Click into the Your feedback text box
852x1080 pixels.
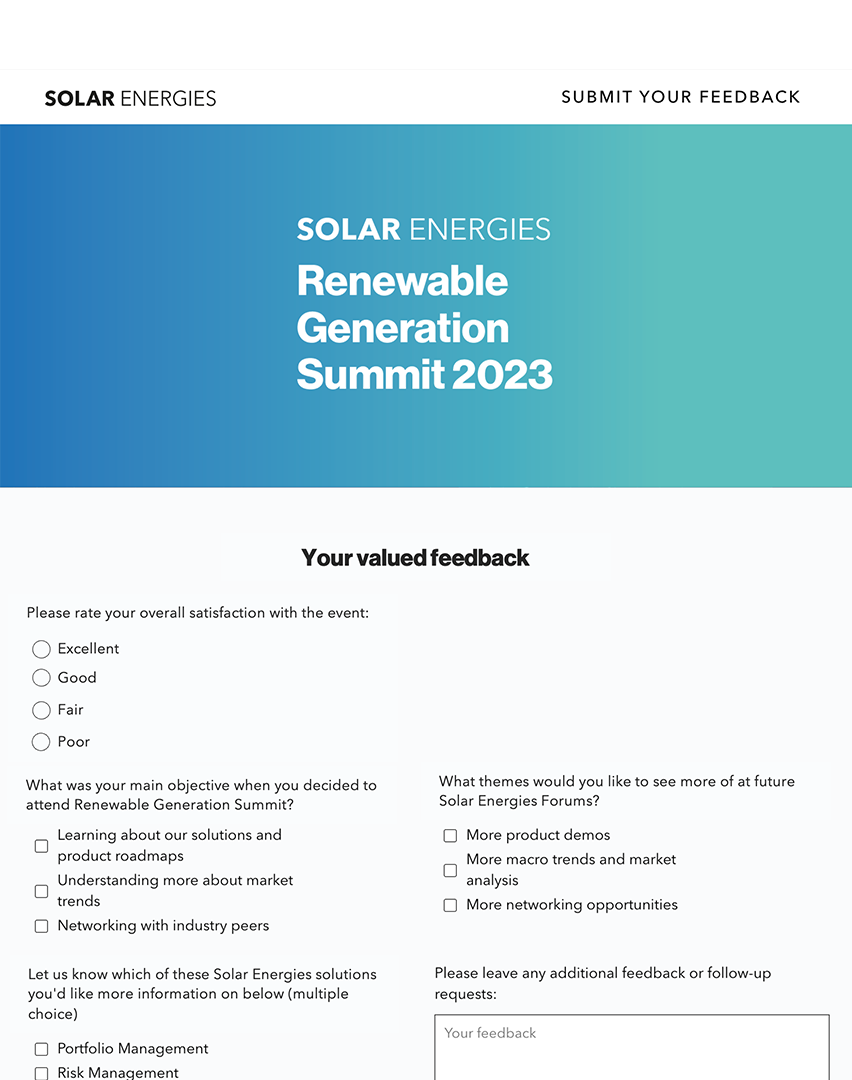(x=631, y=1050)
